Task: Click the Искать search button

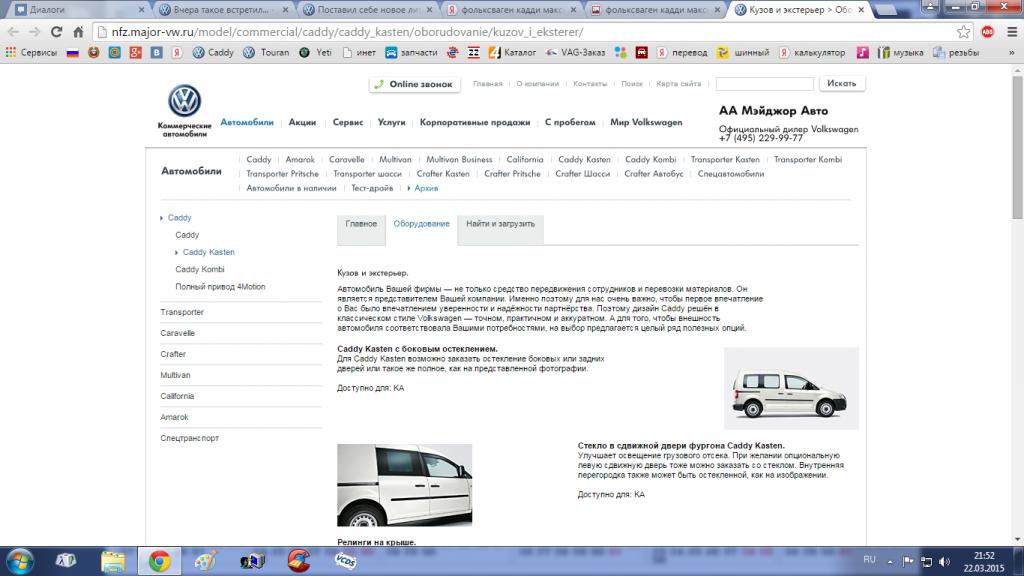Action: click(x=841, y=84)
